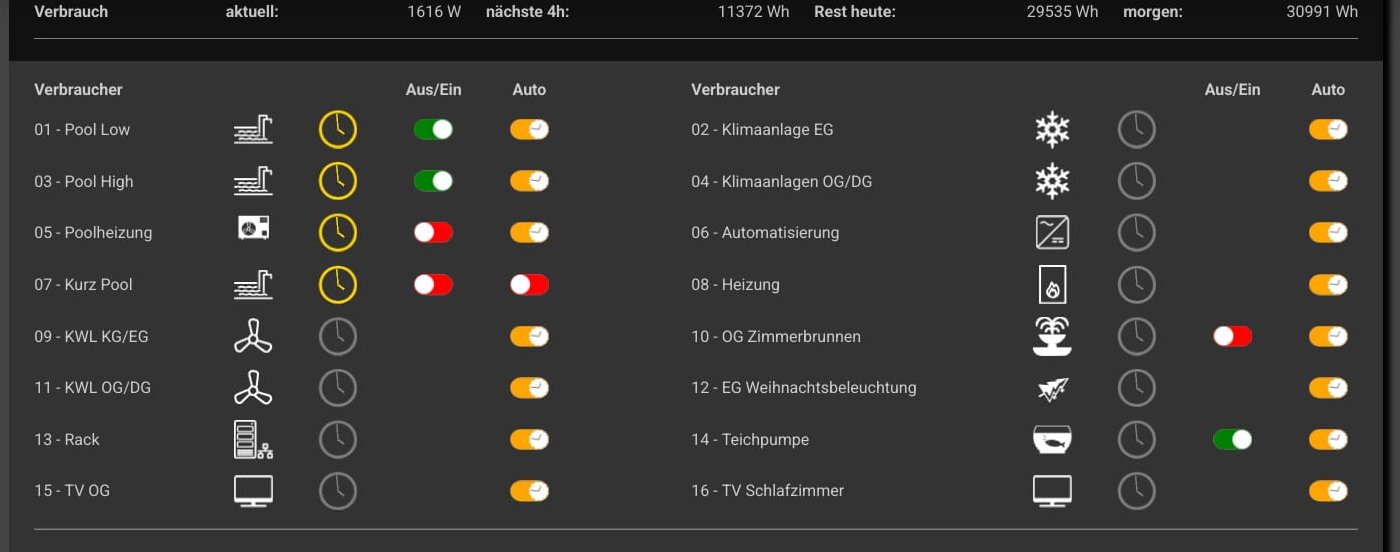Click the snowflake icon for Klimaanlage EG

tap(1052, 130)
